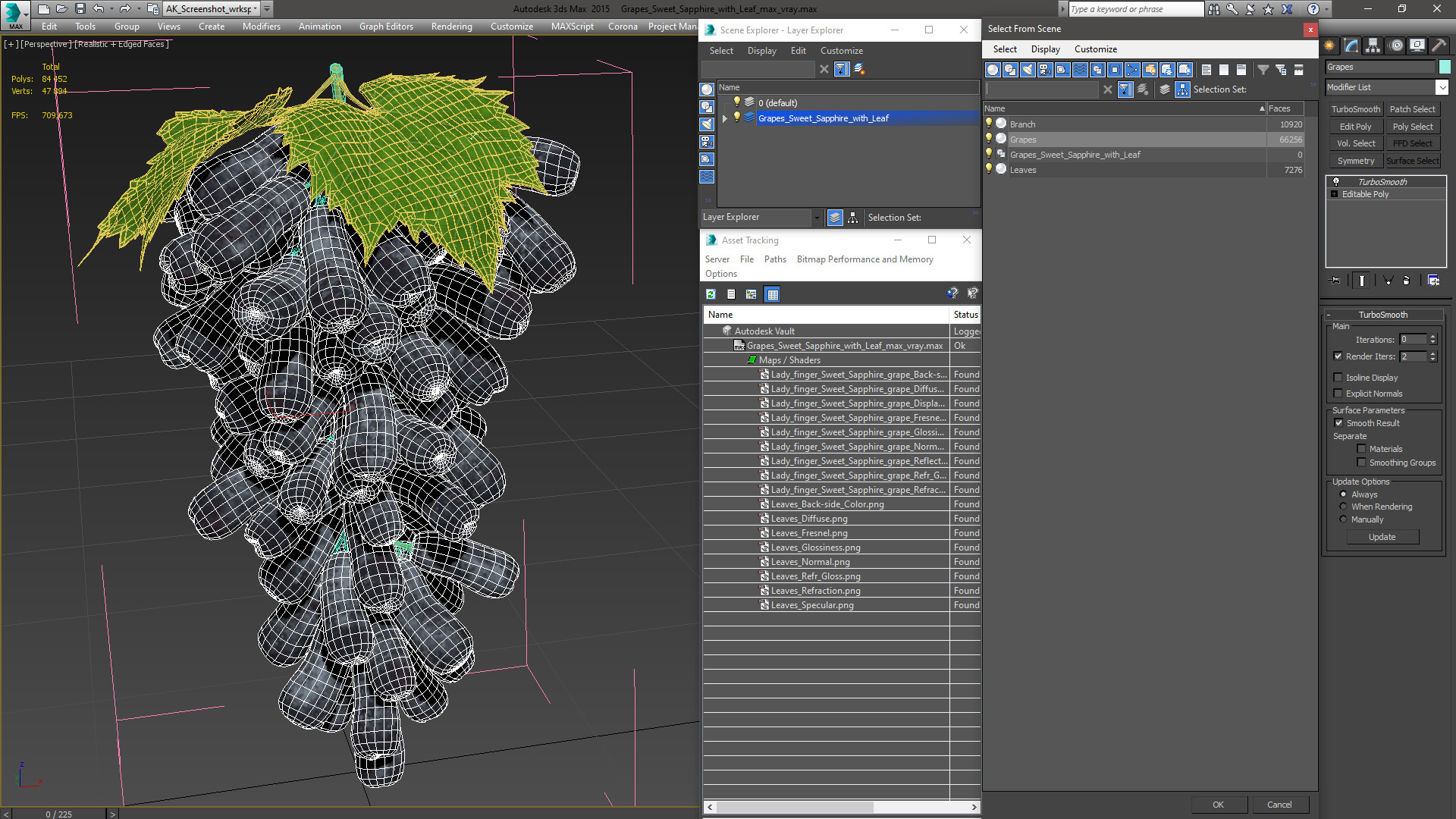
Task: Switch to Sort by Layer in Select From Scene
Action: point(1165,89)
